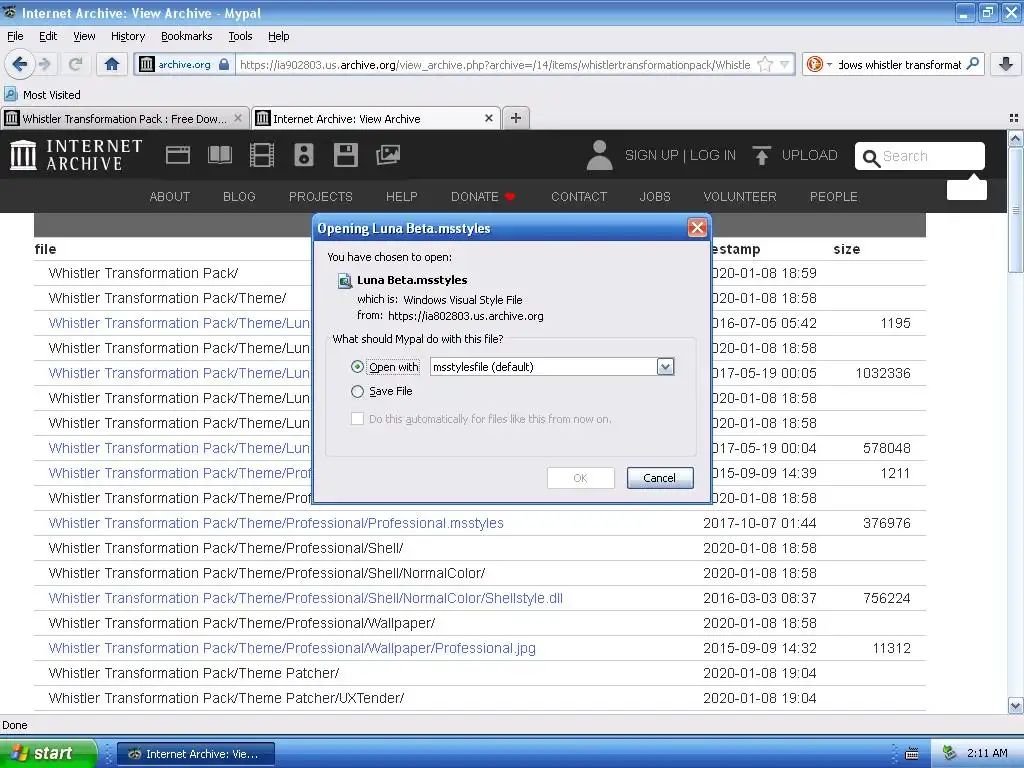Click Cancel in the download dialog
The height and width of the screenshot is (768, 1024).
pyautogui.click(x=660, y=478)
